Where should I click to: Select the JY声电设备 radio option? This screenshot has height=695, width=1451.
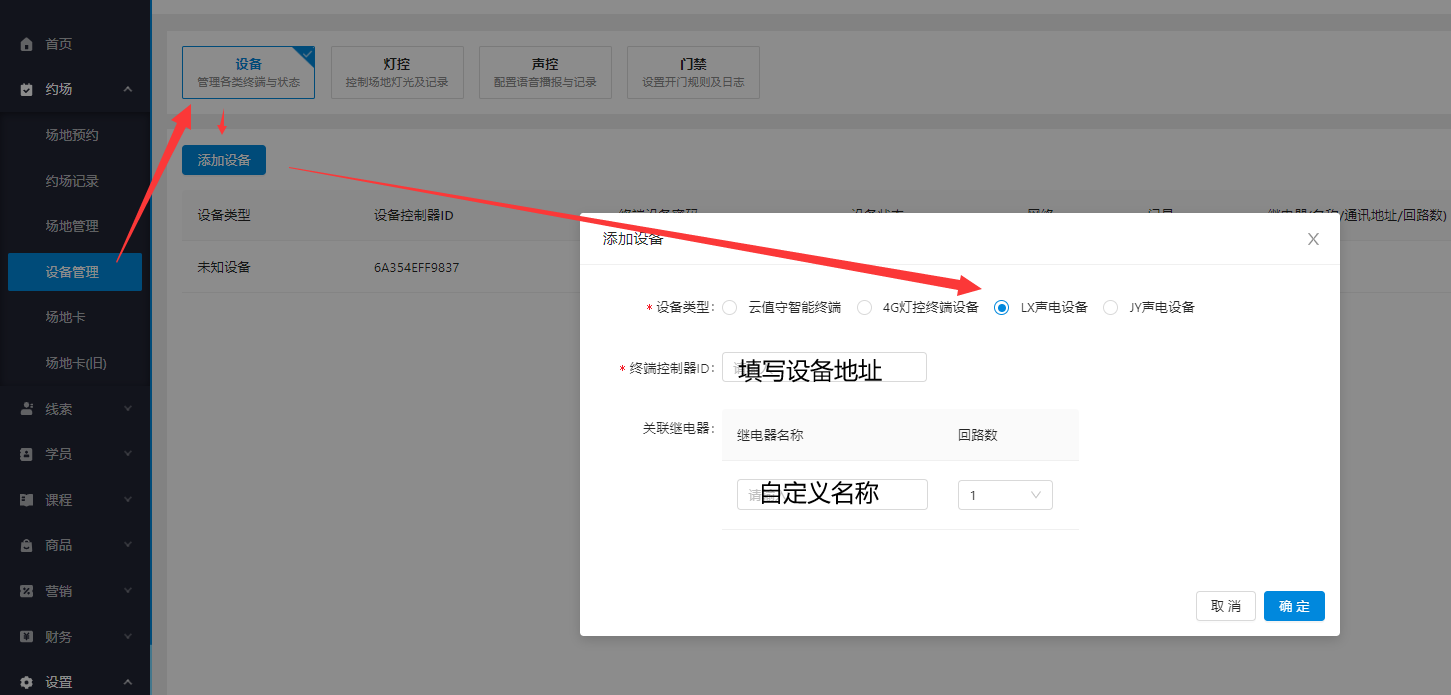1110,307
